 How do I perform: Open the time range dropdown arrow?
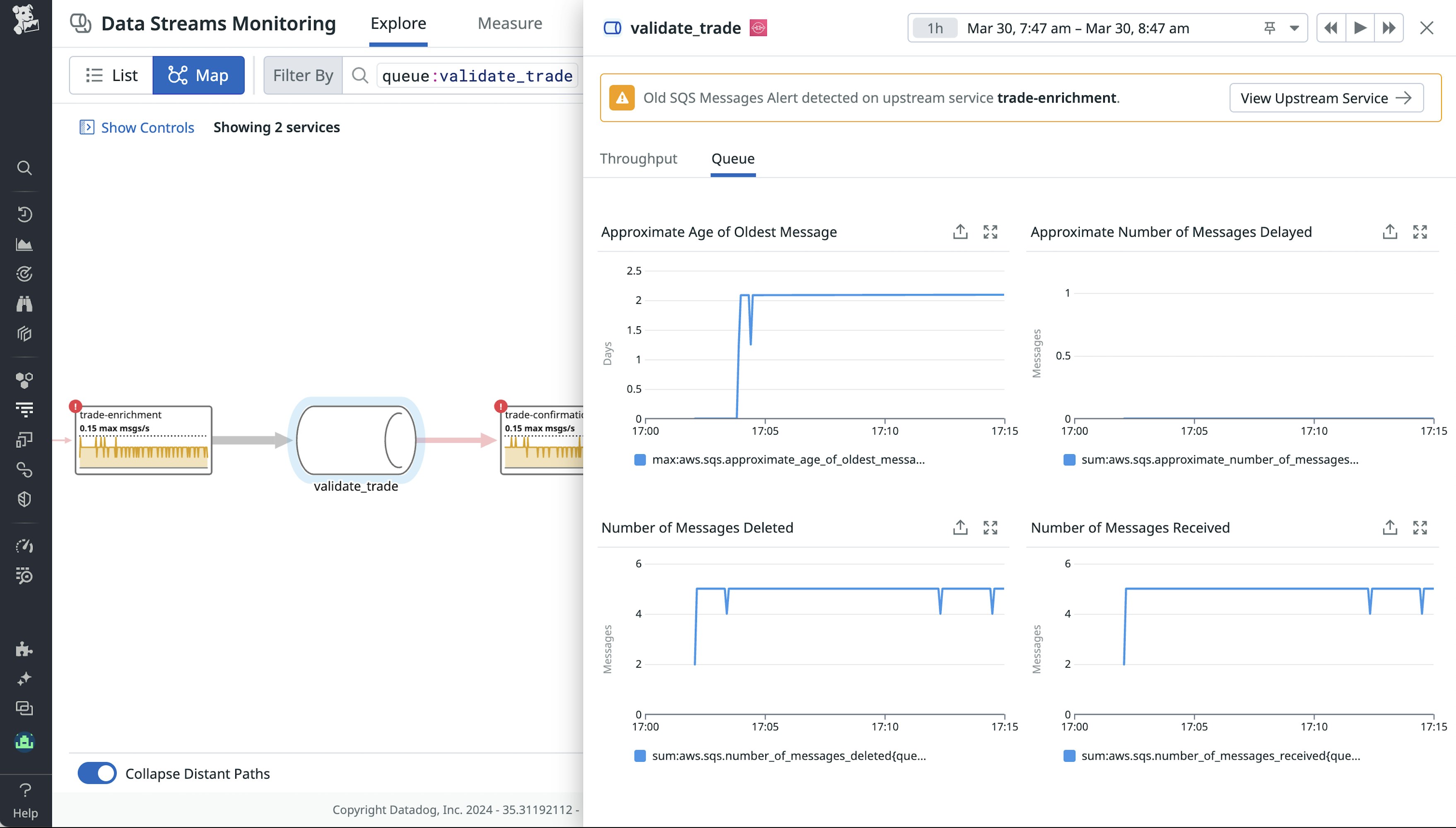(x=1295, y=27)
